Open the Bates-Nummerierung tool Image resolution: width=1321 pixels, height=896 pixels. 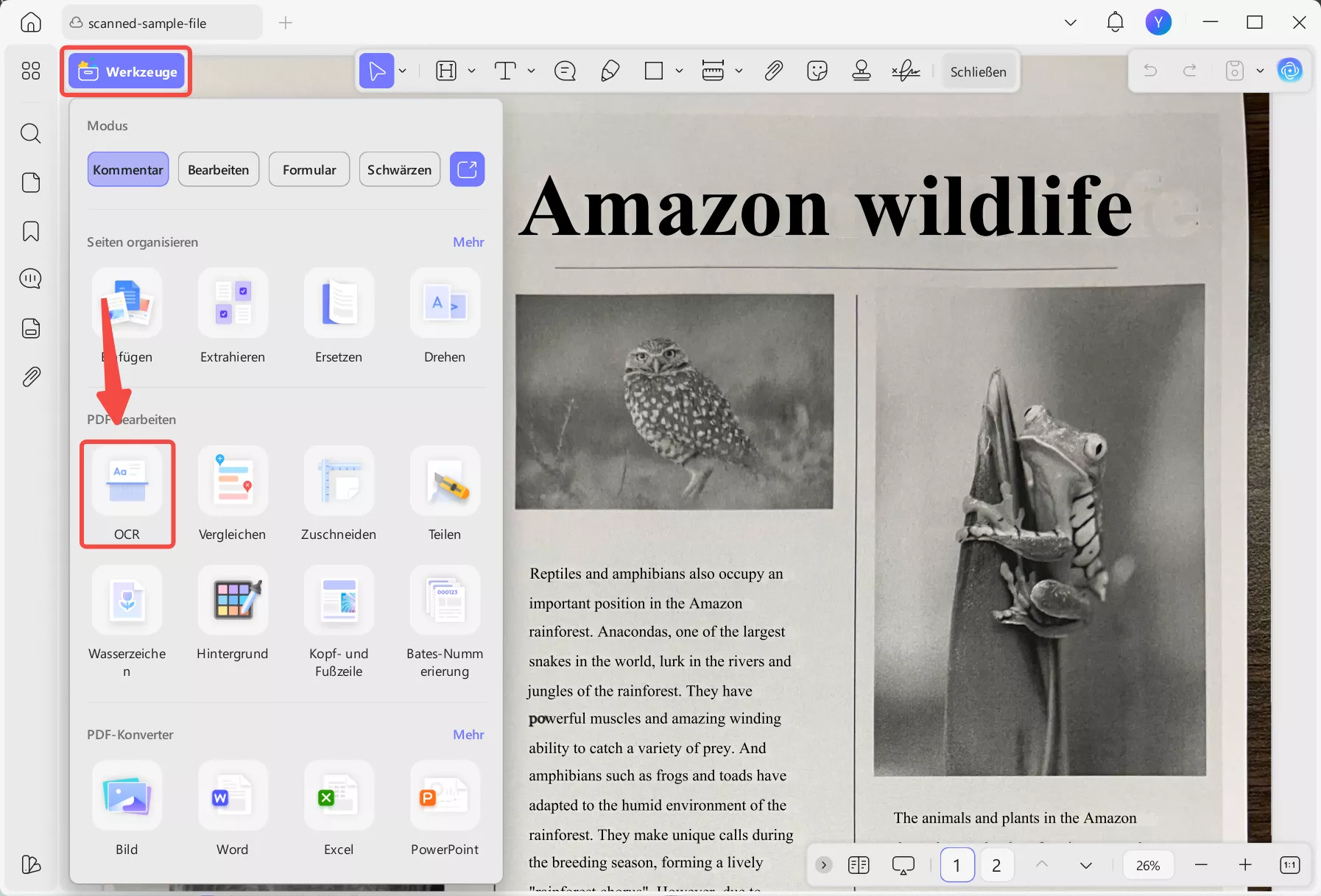point(445,623)
